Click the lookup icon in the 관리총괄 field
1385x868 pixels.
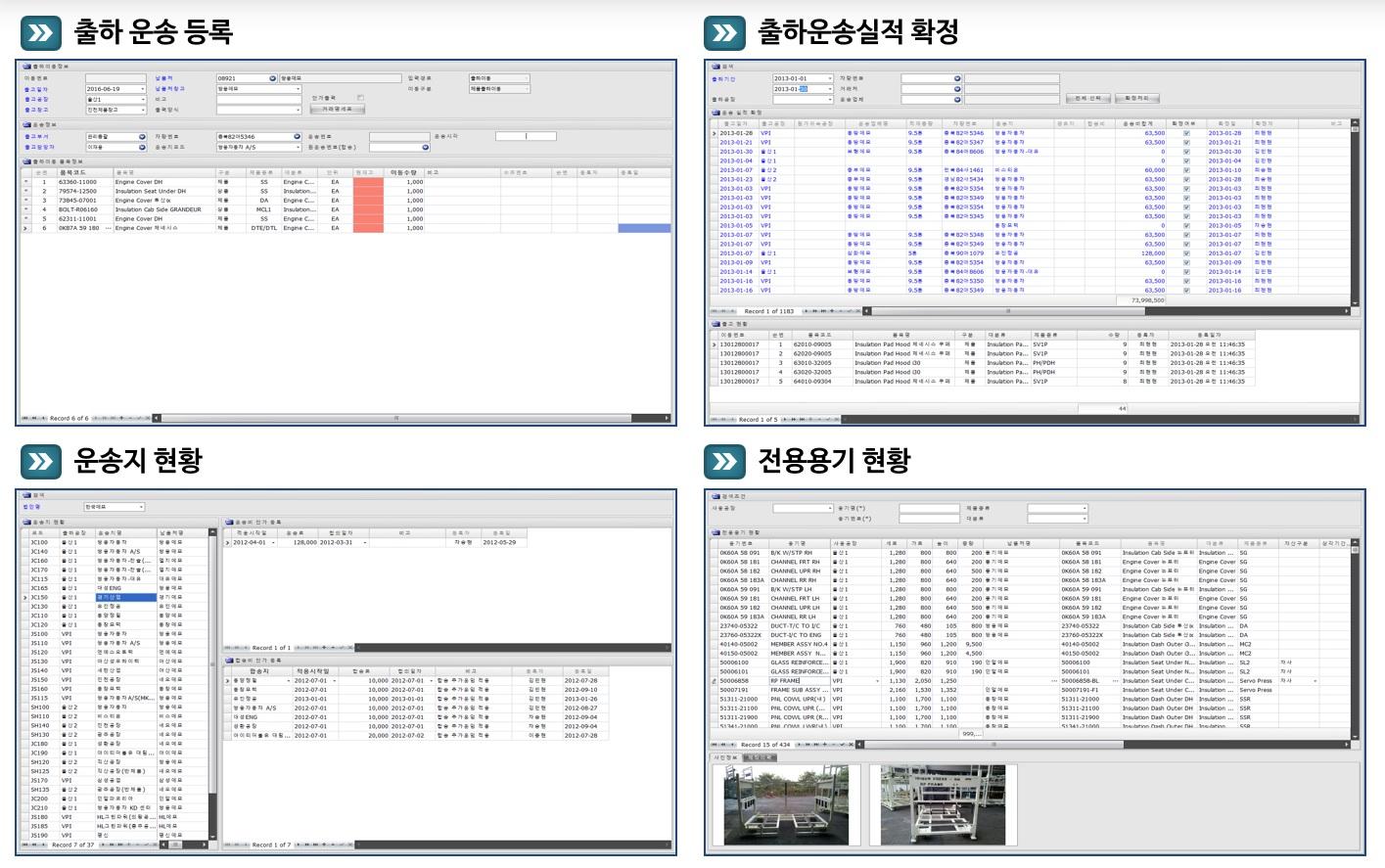pos(142,137)
